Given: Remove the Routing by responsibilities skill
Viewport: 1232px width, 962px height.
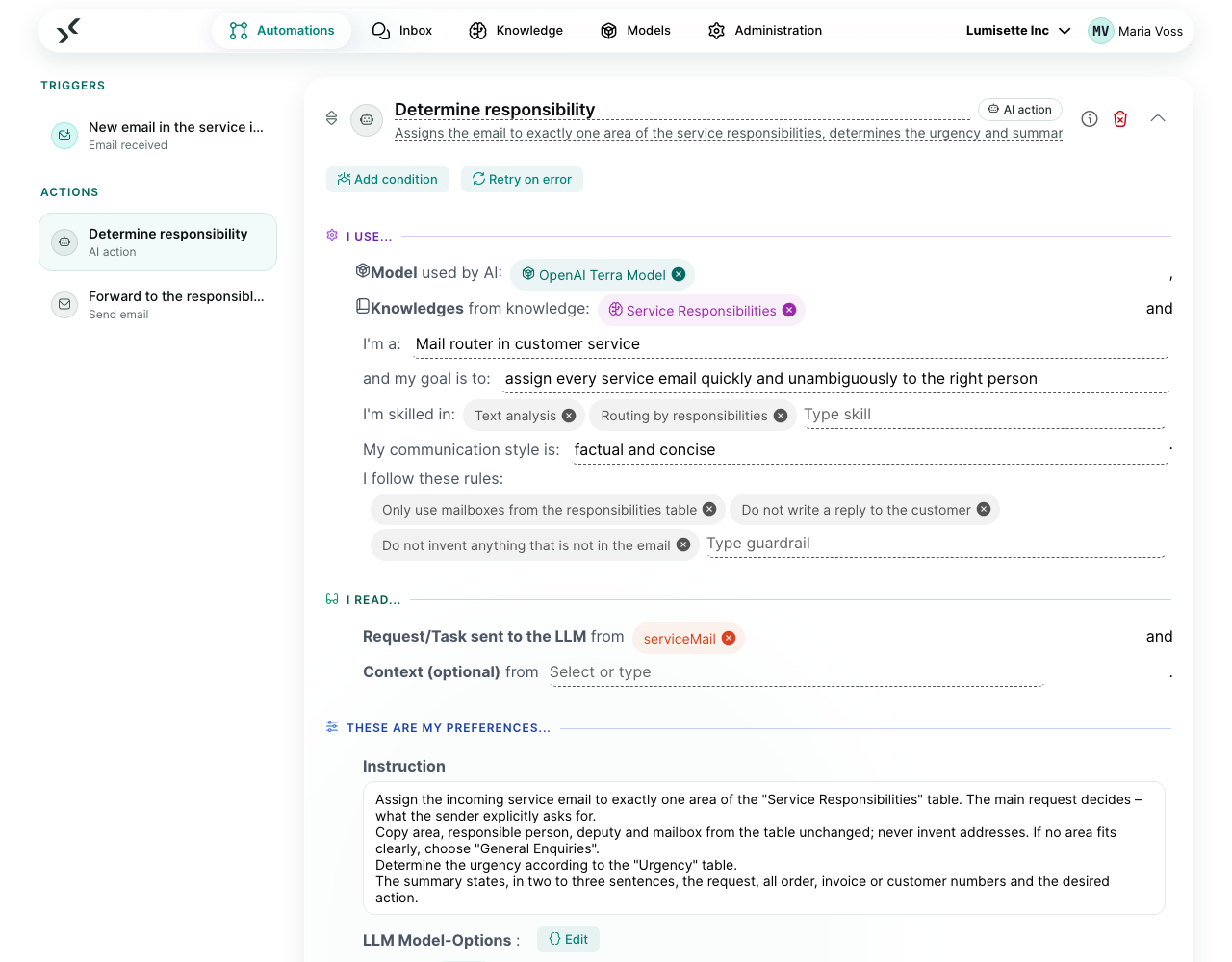Looking at the screenshot, I should pos(781,416).
